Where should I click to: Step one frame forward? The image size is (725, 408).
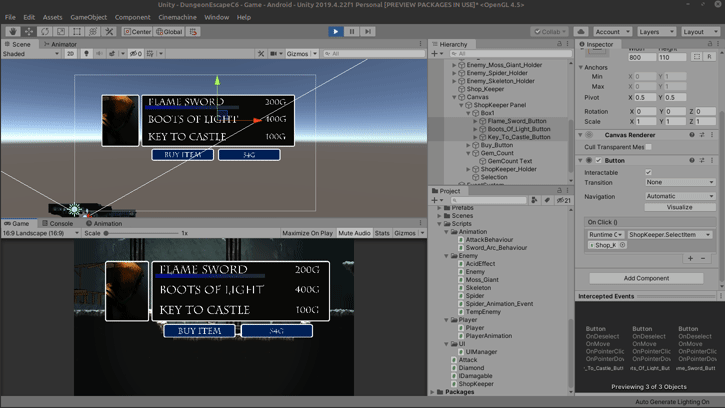pos(368,31)
